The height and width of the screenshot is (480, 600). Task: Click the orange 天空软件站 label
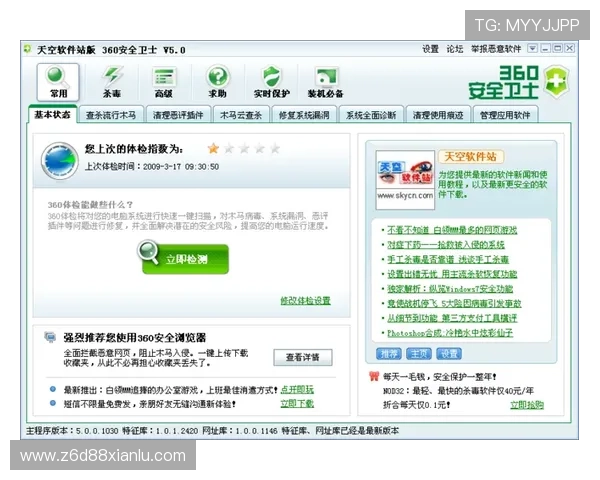coord(471,157)
